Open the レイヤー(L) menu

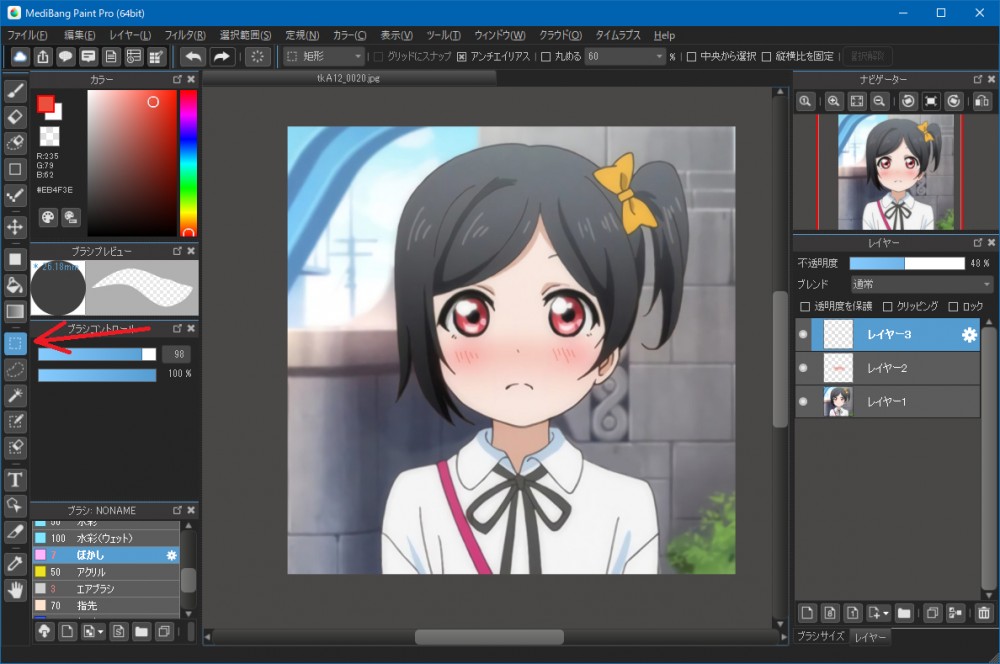coord(130,35)
